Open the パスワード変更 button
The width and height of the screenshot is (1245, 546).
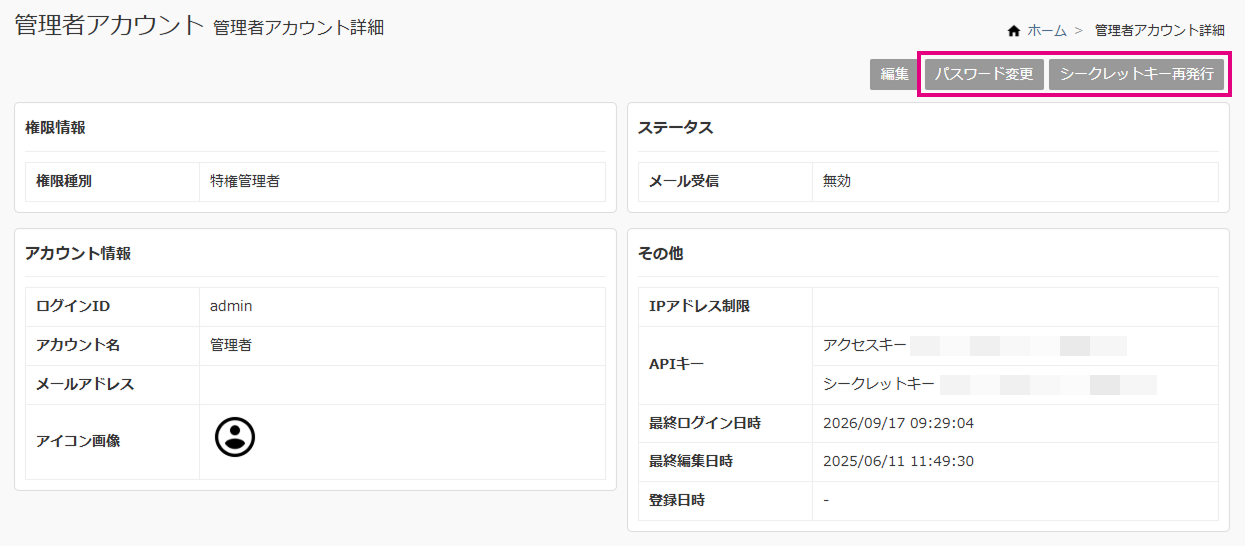click(x=984, y=74)
